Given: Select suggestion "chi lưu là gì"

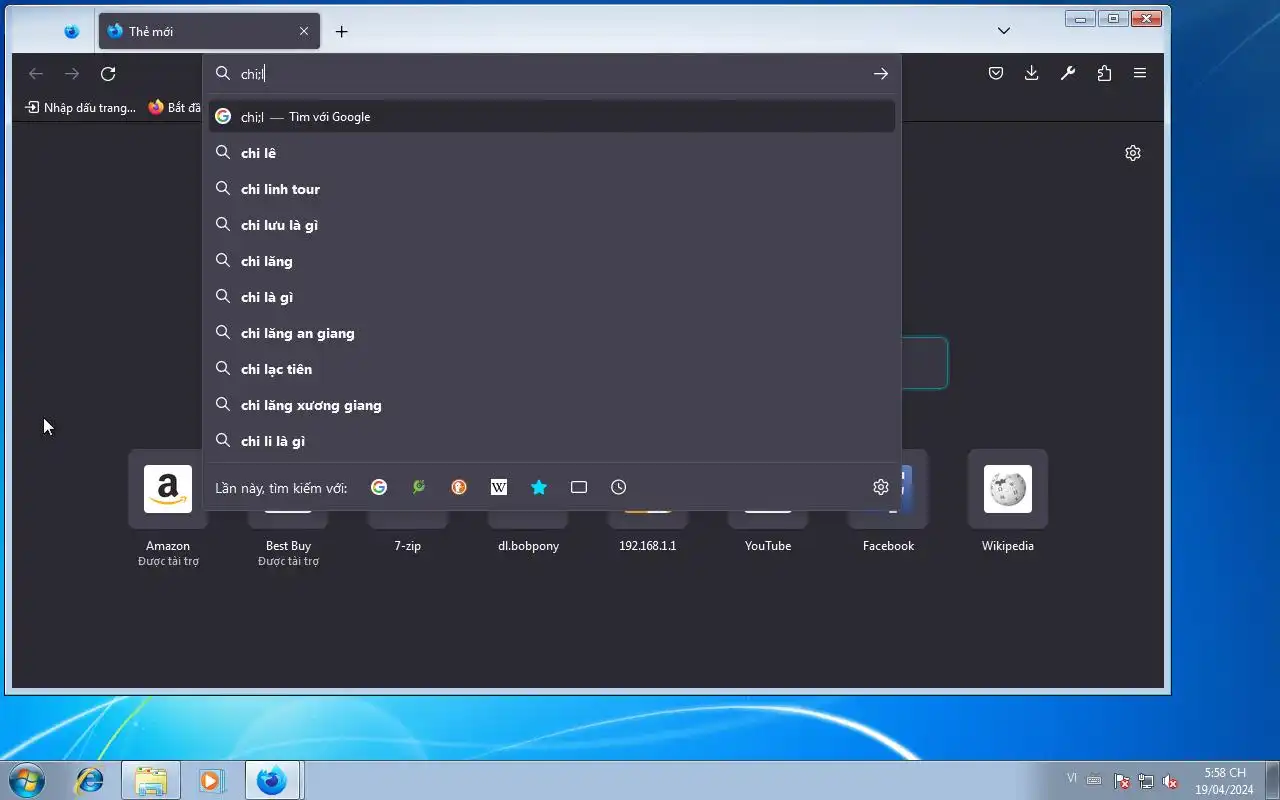Looking at the screenshot, I should tap(552, 225).
